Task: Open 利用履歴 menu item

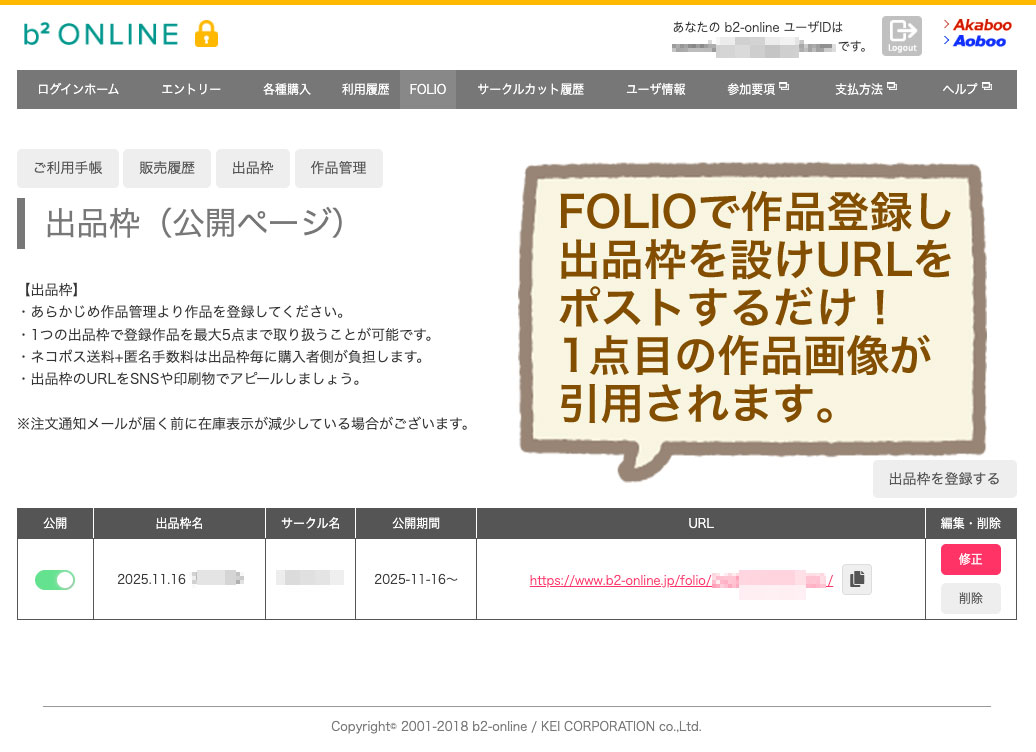Action: [365, 89]
